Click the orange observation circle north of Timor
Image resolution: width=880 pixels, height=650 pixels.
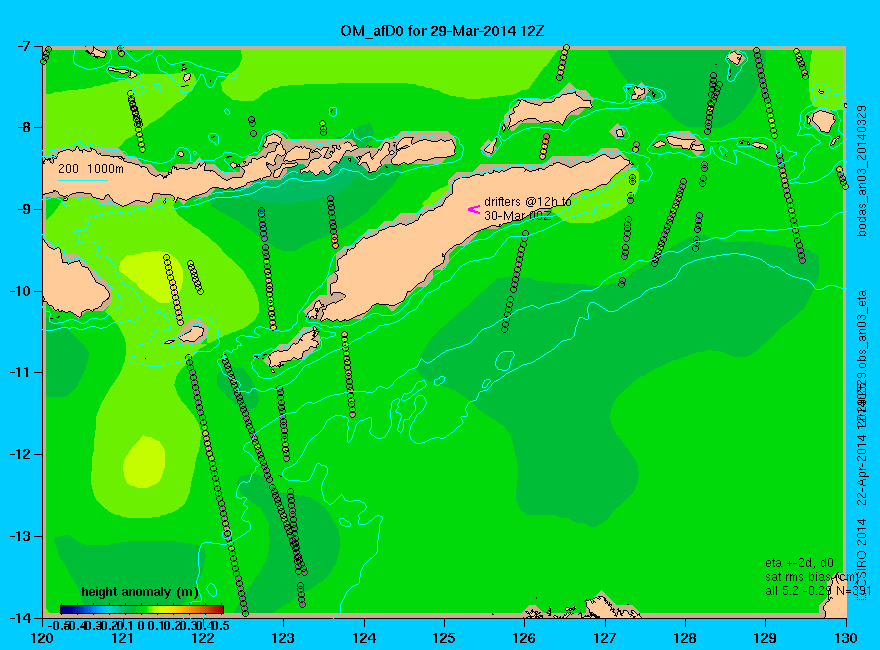pyautogui.click(x=546, y=136)
